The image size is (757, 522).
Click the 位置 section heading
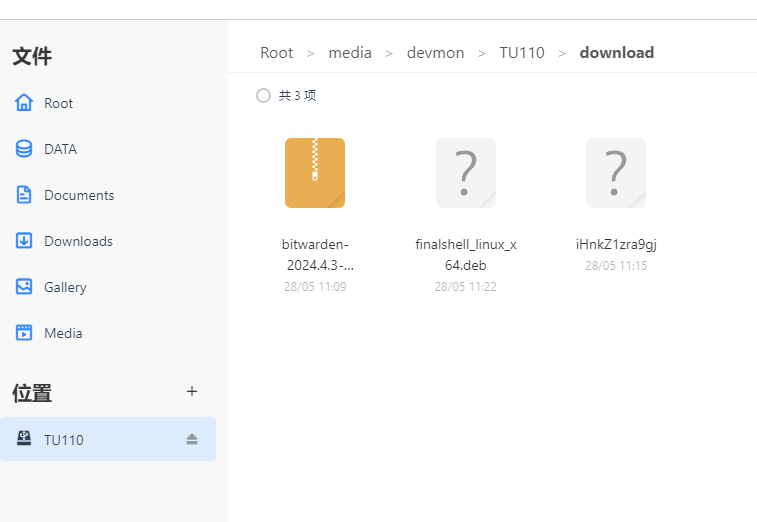[32, 393]
